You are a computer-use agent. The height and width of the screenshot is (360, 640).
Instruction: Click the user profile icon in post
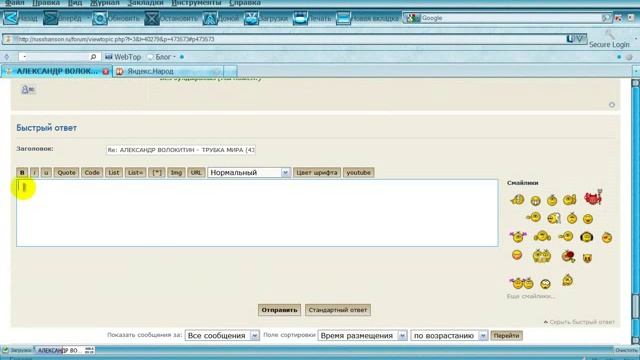[x=28, y=89]
